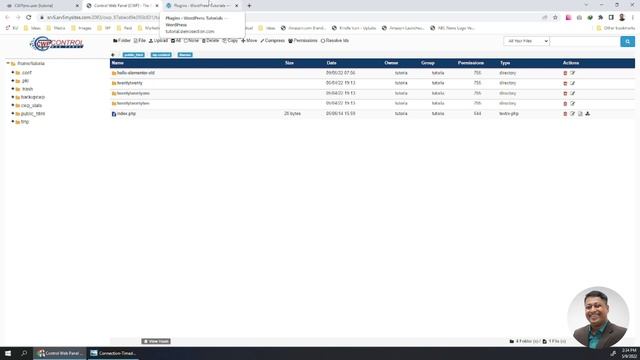Screen dimensions: 640x360
Task: Open a new browser tab with plus
Action: pos(249,6)
